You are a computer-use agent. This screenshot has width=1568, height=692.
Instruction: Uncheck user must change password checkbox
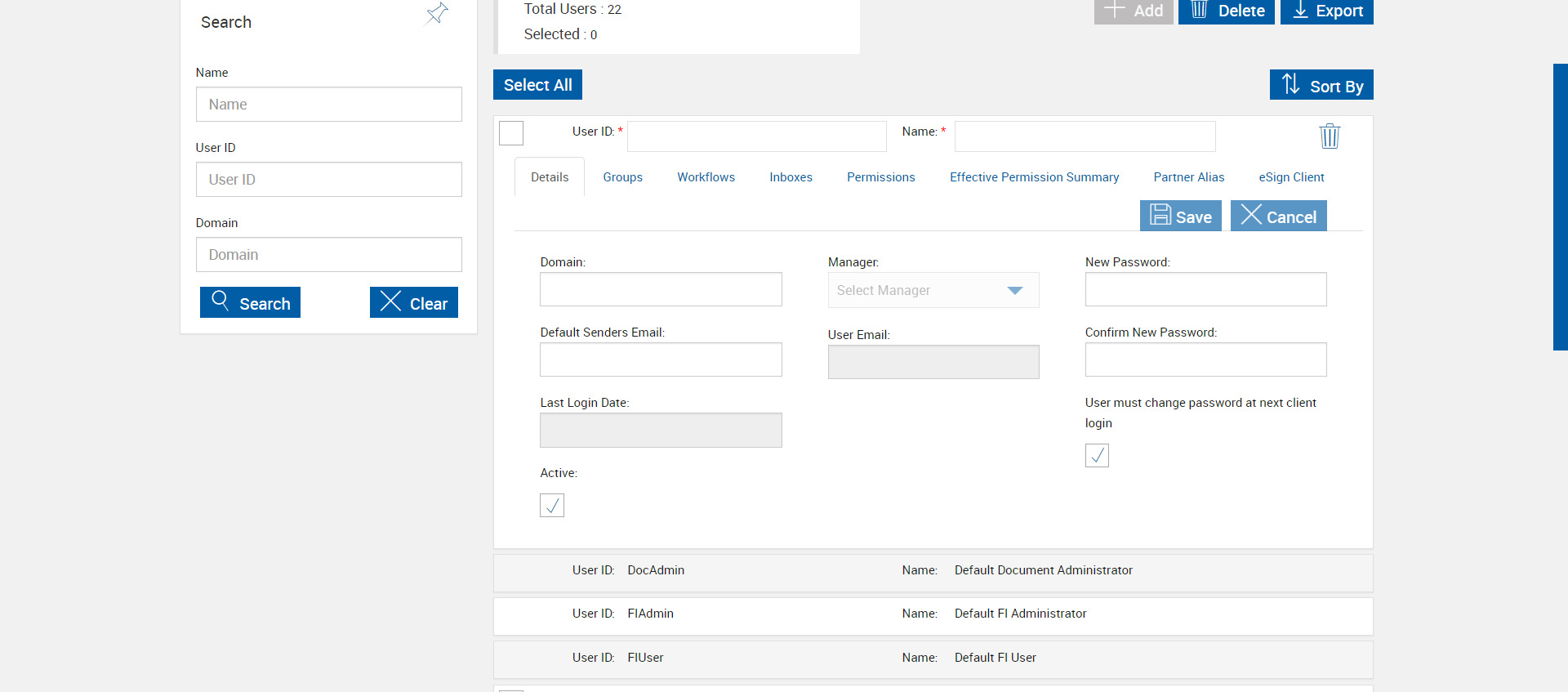pos(1097,455)
